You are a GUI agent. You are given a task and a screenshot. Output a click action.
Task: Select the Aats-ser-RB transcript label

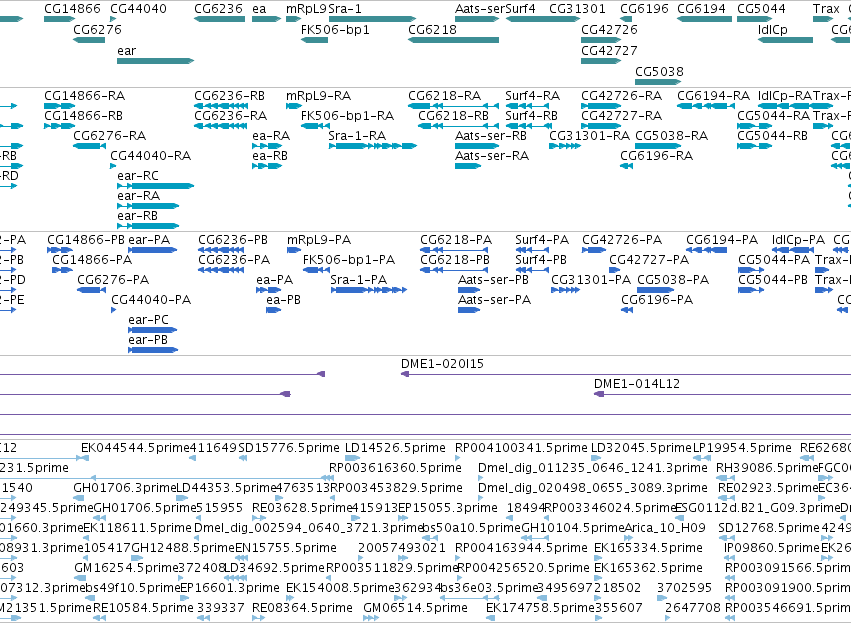click(491, 136)
